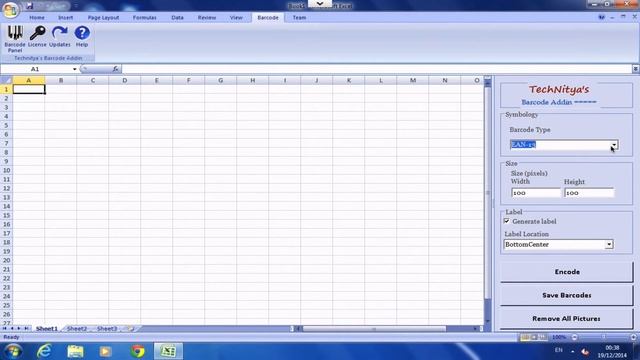Insert a new worksheet tab icon
The image size is (640, 360).
click(129, 329)
